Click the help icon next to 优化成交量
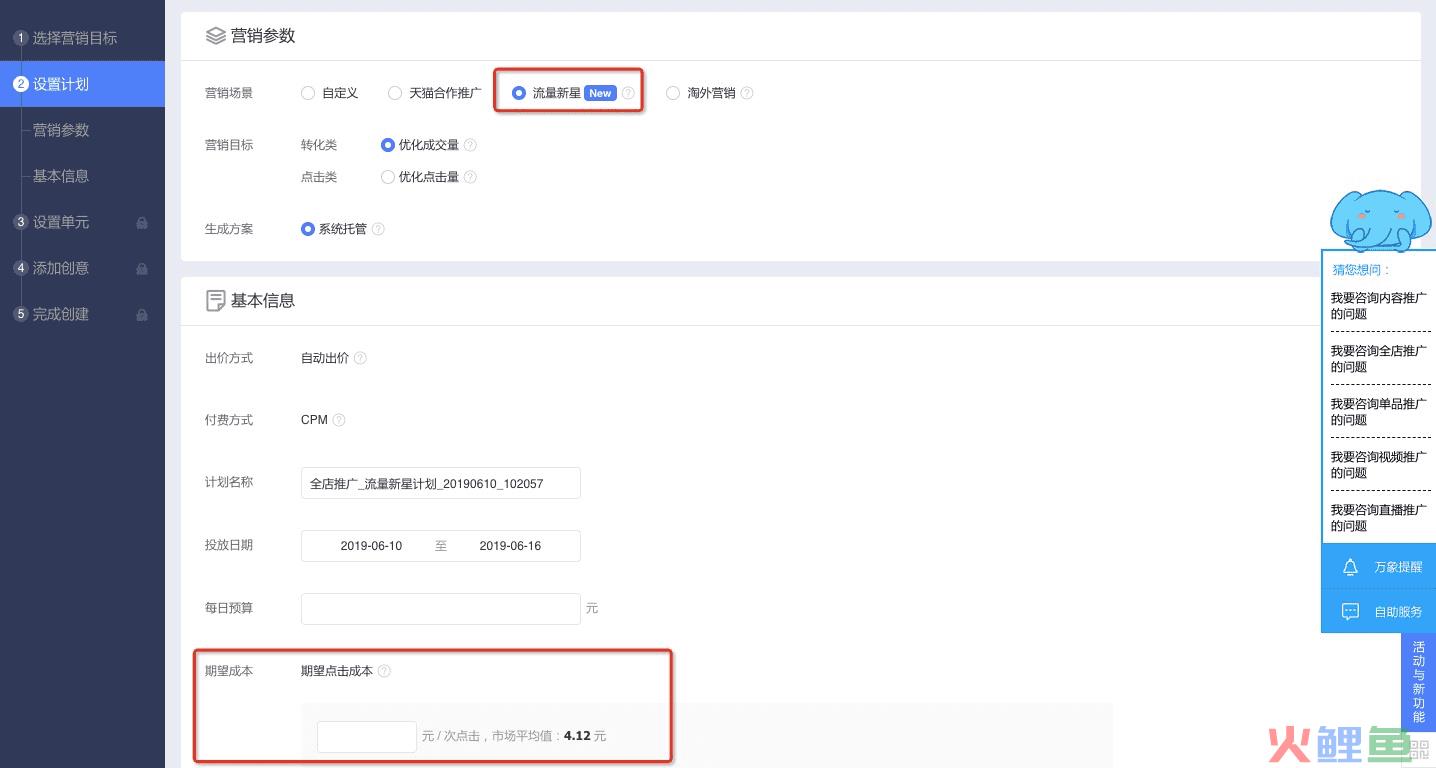The height and width of the screenshot is (768, 1436). click(x=469, y=145)
